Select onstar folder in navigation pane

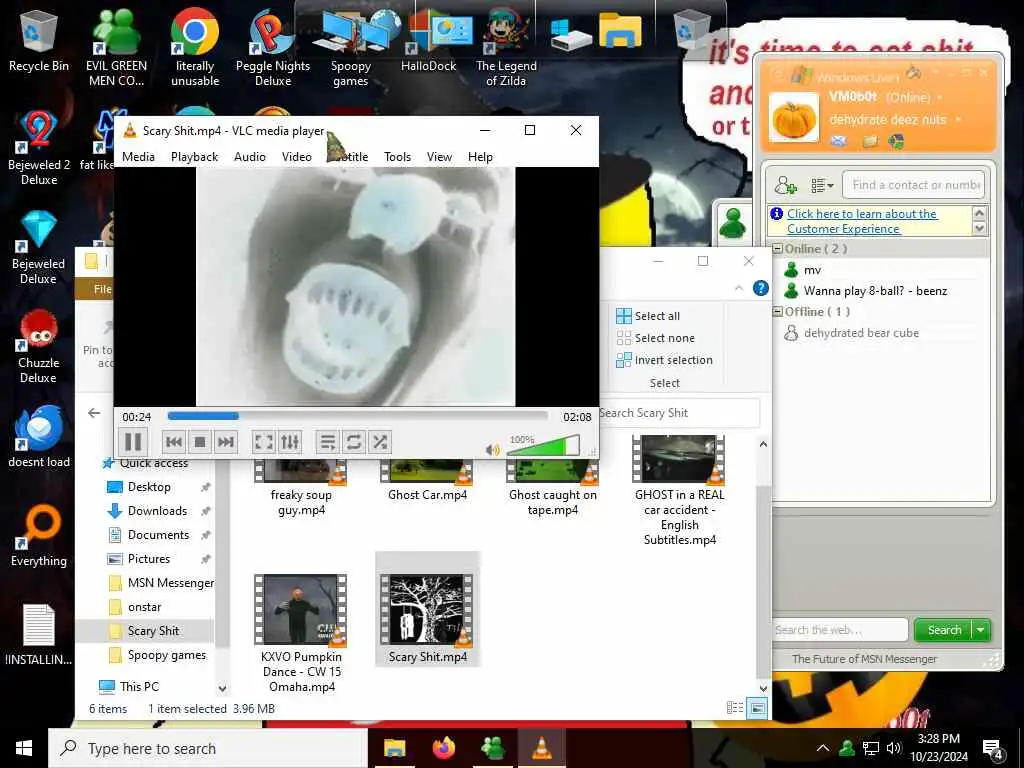pos(144,607)
